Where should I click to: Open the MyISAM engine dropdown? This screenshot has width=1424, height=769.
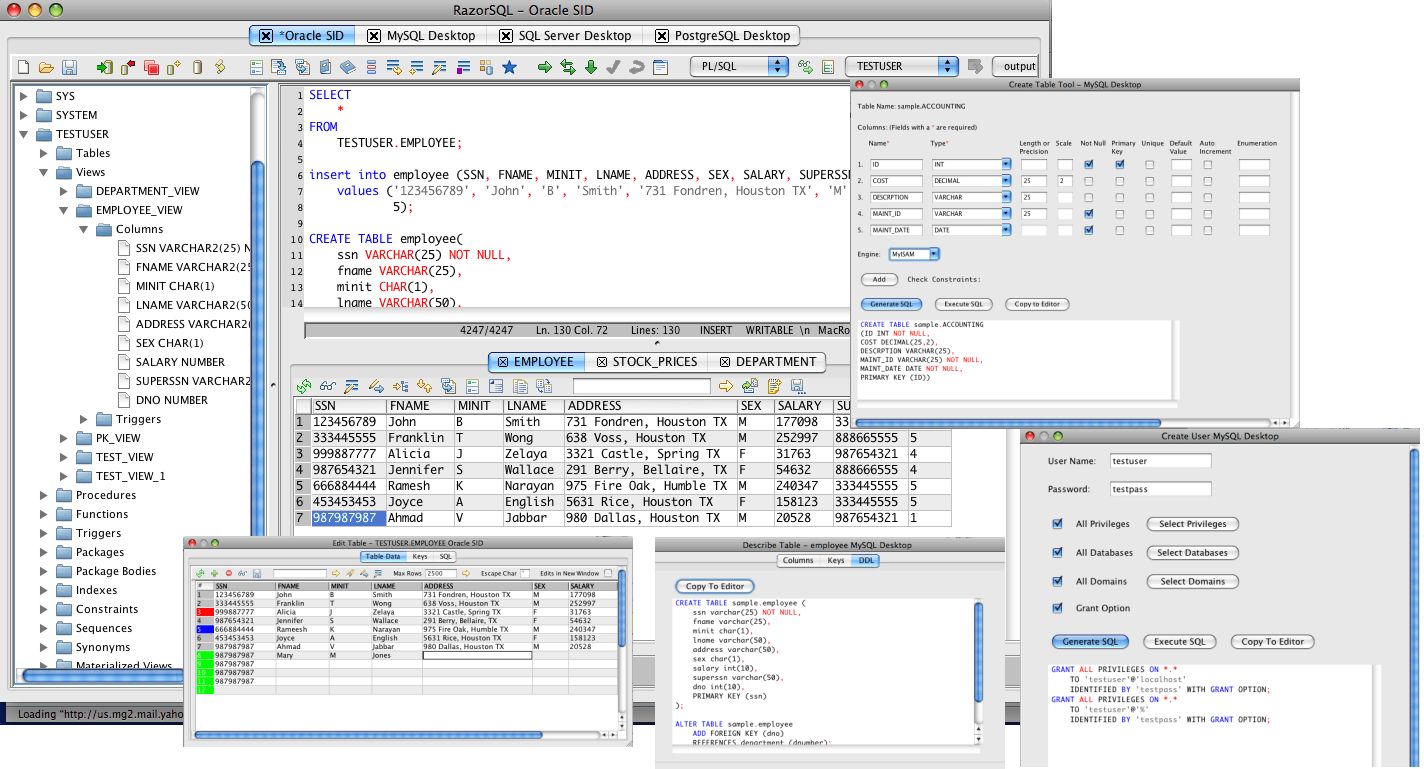coord(932,253)
